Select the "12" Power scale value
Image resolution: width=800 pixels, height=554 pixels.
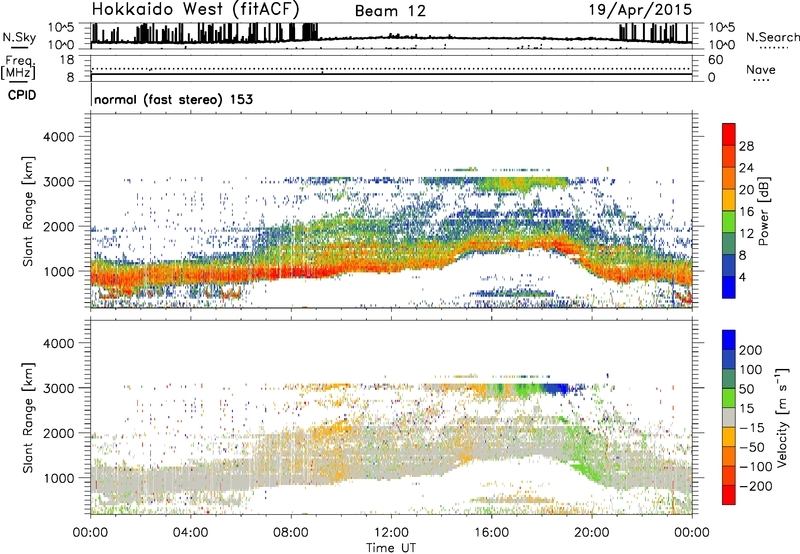(x=746, y=234)
